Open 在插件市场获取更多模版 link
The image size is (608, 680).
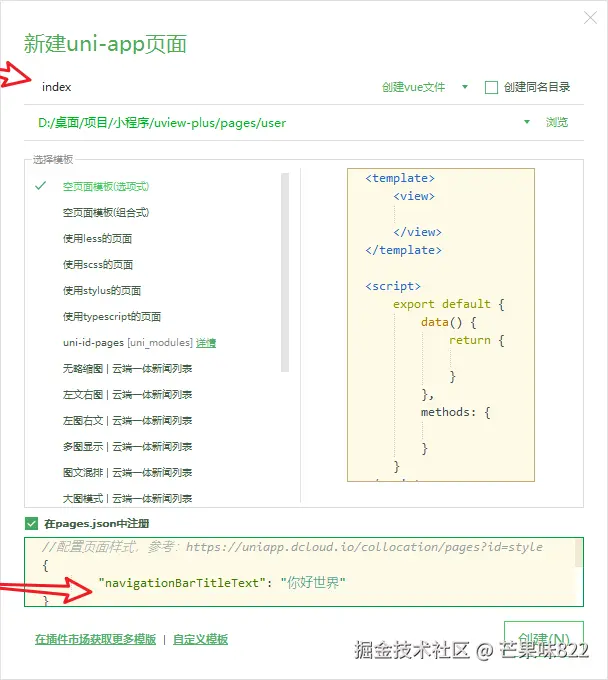95,639
